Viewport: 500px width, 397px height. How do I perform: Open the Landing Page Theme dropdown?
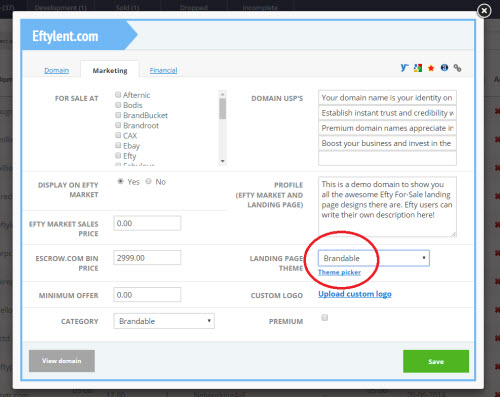tap(374, 258)
